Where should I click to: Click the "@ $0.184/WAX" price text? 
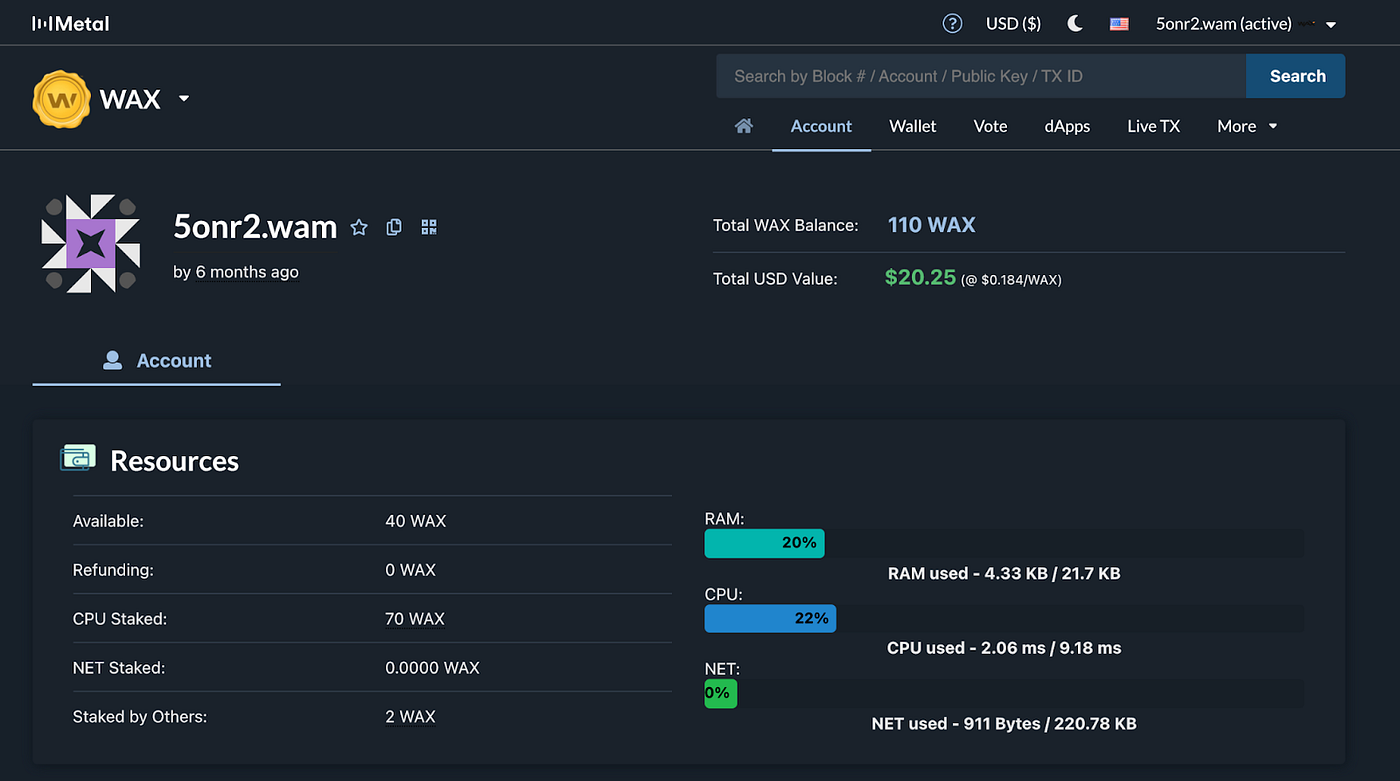pos(1011,280)
